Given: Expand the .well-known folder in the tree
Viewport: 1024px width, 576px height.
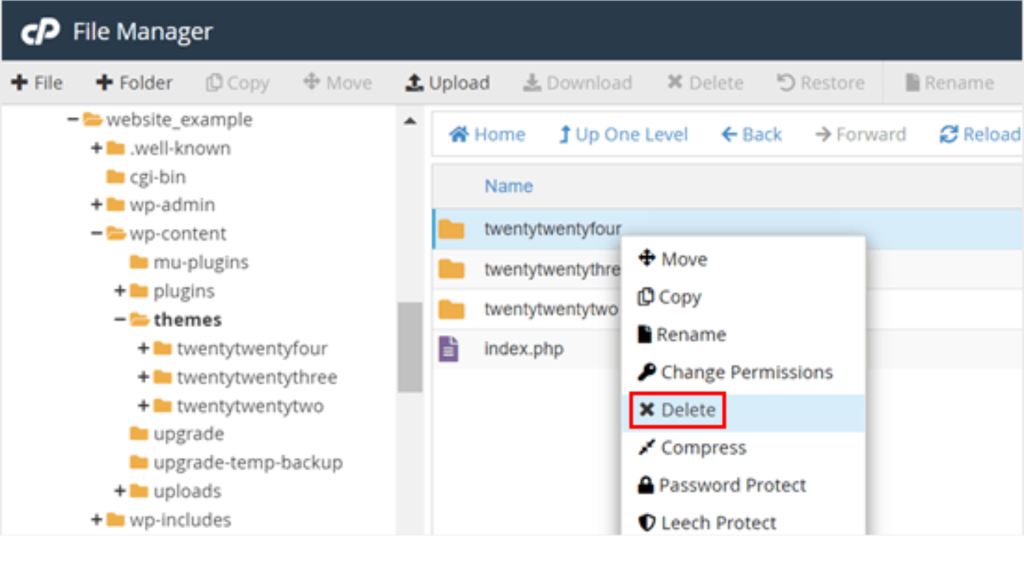Looking at the screenshot, I should pyautogui.click(x=97, y=148).
